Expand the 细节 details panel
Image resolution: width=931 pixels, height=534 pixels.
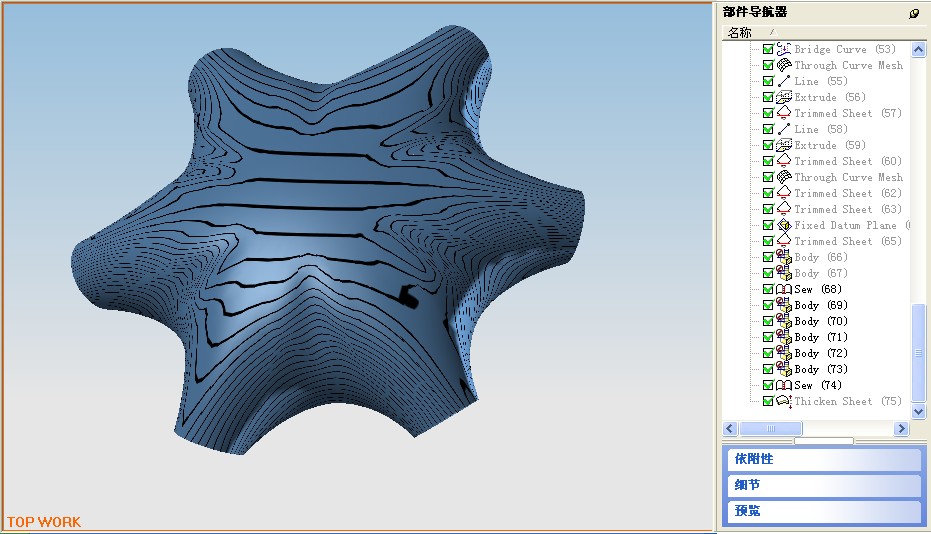tap(824, 485)
